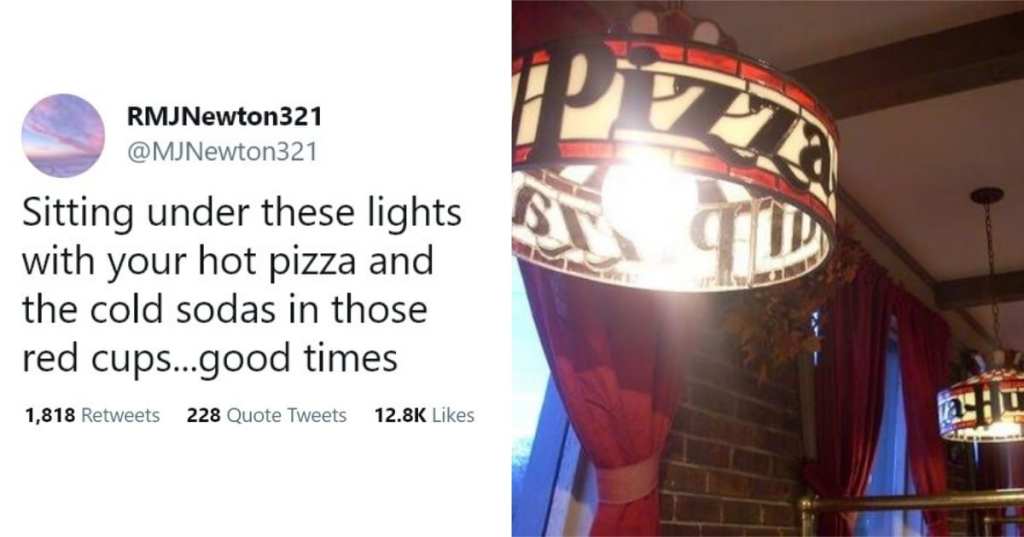This screenshot has height=537, width=1024.
Task: Show the 12.8K Likes list
Action: coord(424,415)
